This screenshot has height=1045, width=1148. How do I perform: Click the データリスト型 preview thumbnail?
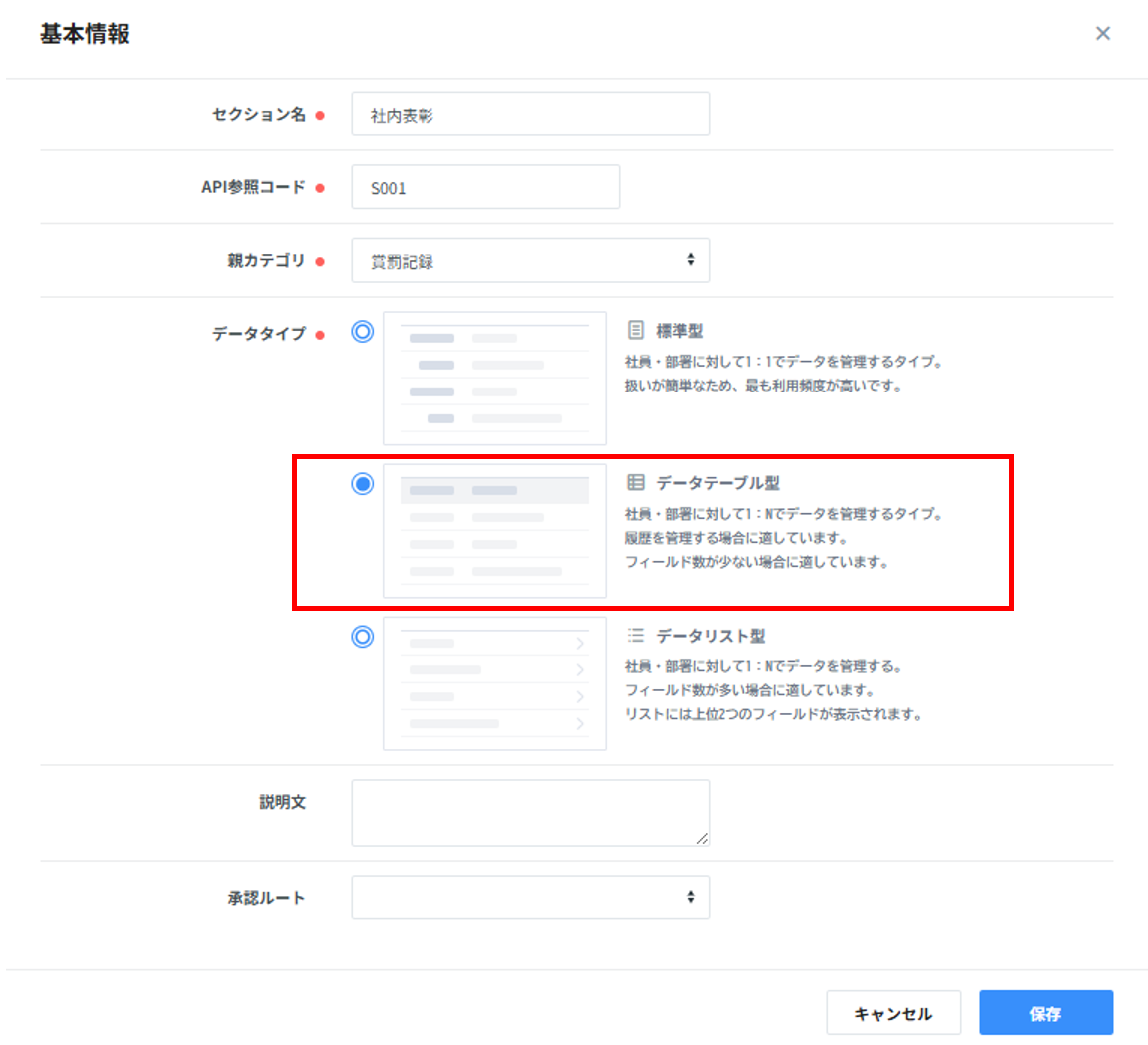click(494, 683)
